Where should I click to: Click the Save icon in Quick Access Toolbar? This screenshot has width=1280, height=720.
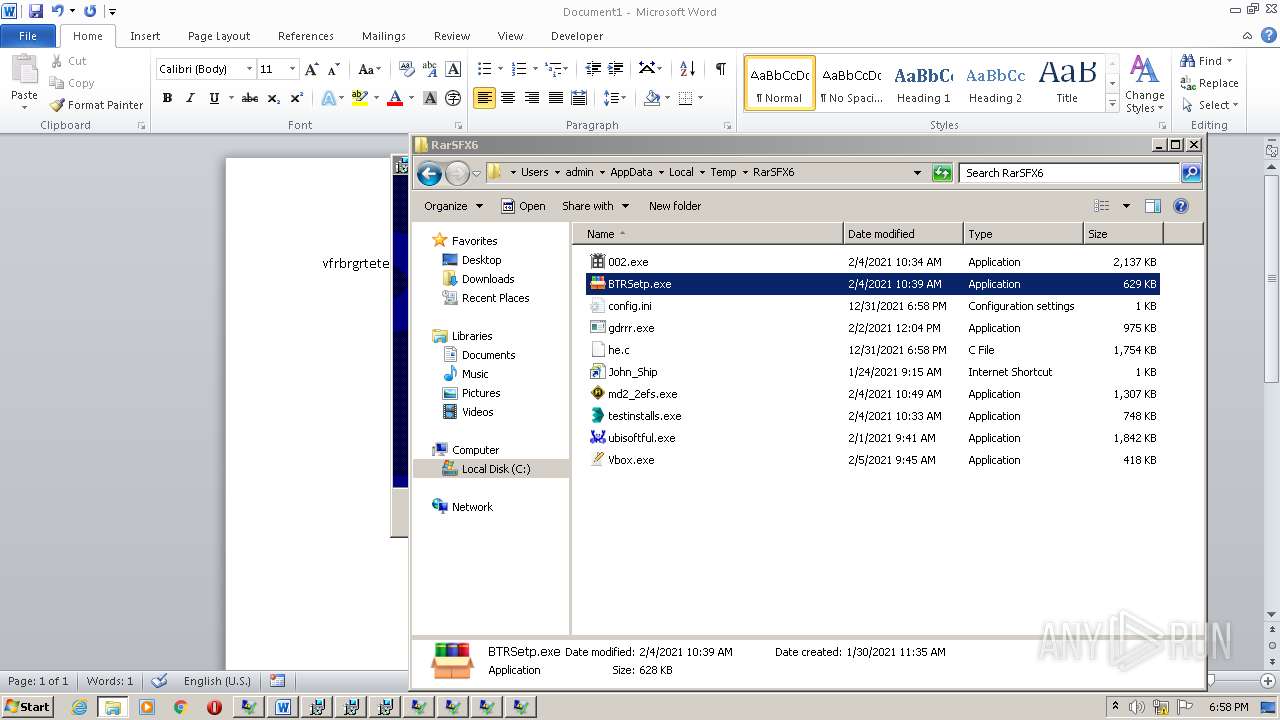(x=36, y=11)
